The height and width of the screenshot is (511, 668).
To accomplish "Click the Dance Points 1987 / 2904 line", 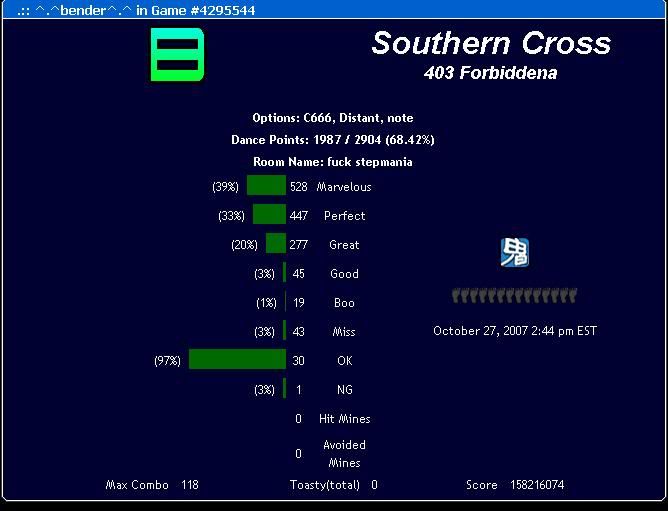I will (x=333, y=140).
